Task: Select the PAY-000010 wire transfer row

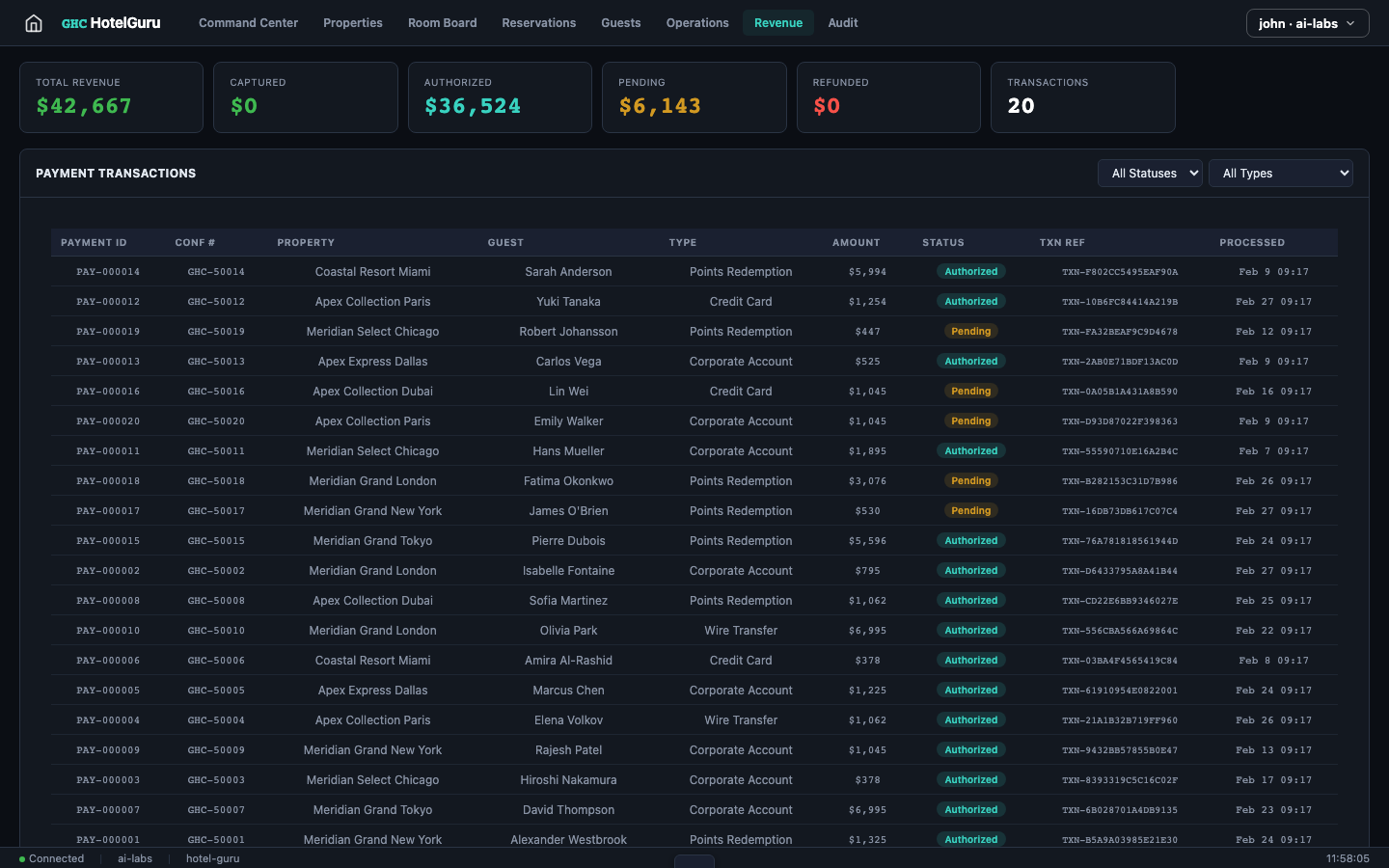Action: point(579,630)
